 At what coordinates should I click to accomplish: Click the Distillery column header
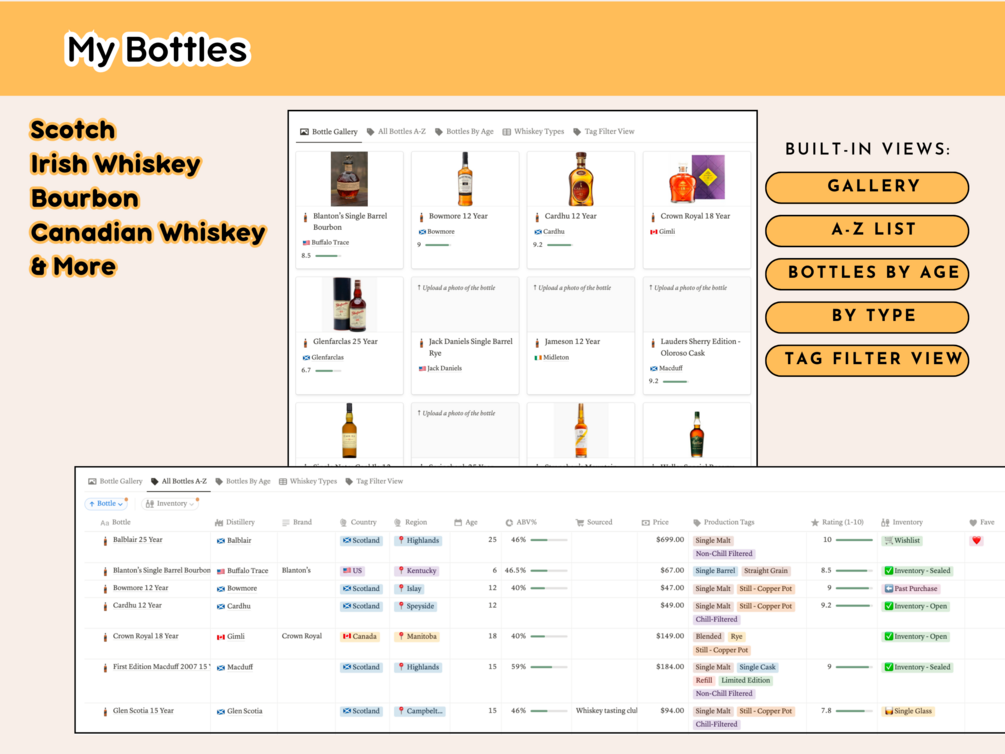[235, 523]
